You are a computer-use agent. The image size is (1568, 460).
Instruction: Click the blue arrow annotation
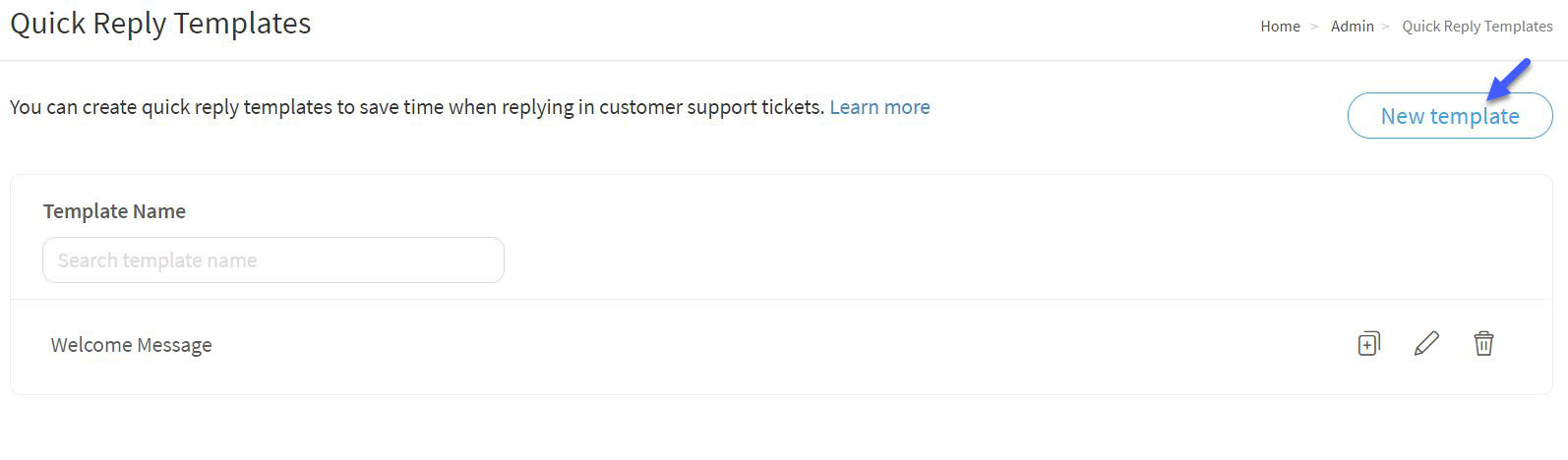click(x=1509, y=79)
